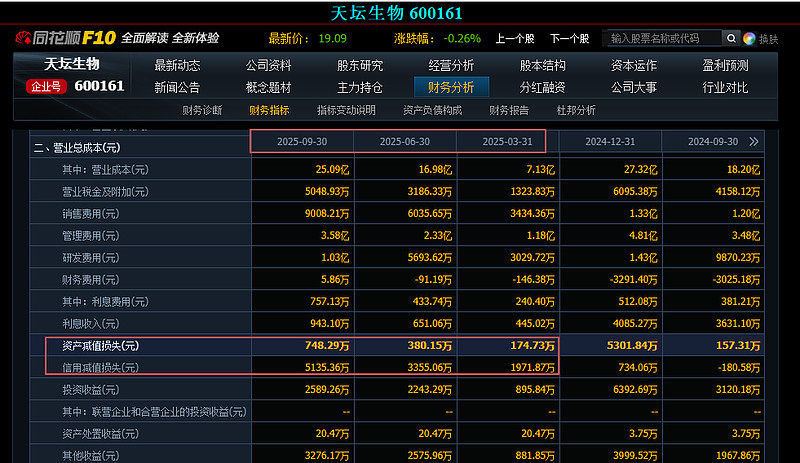
Task: Open the 财务分析 tab
Action: coord(451,87)
